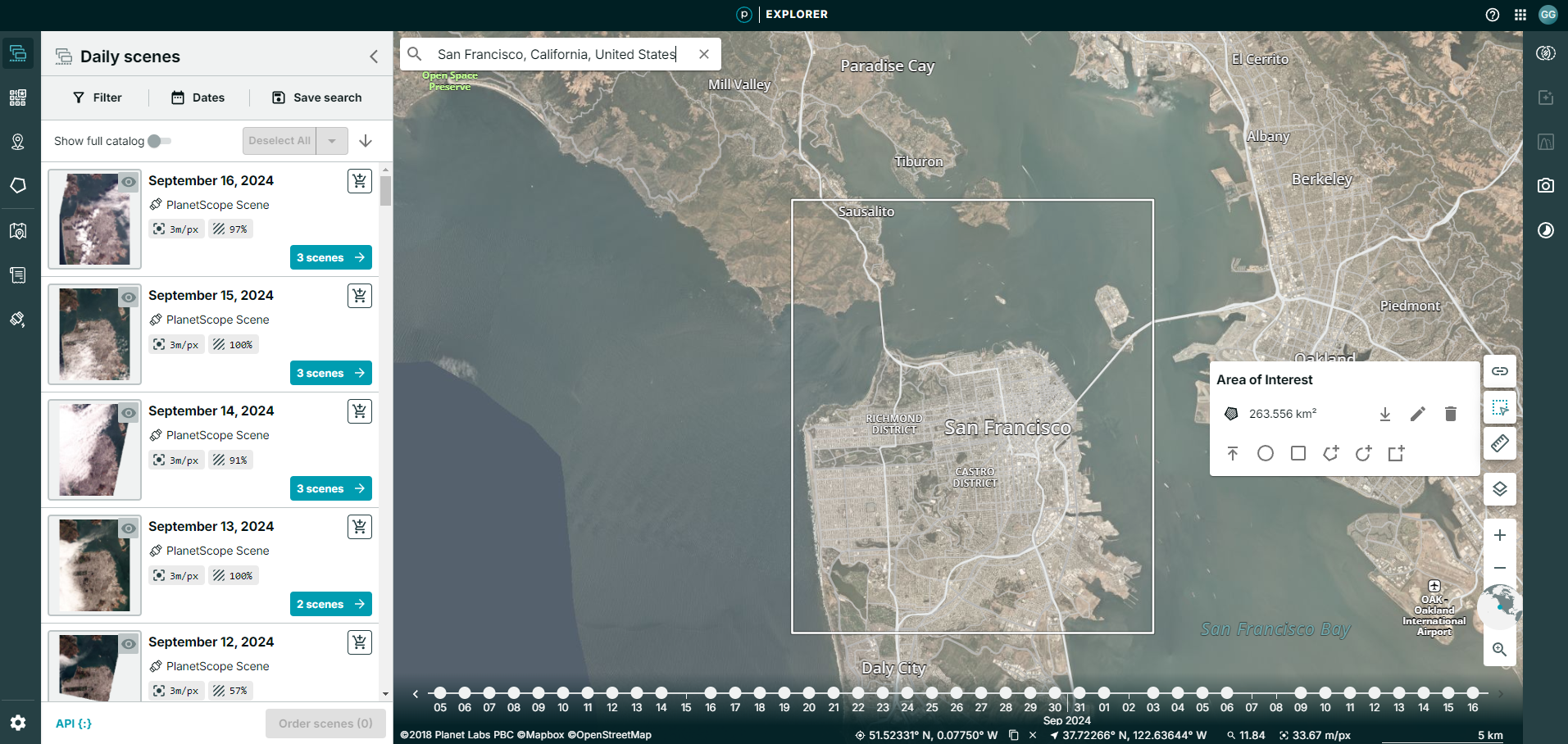
Task: Edit the Area of Interest with the pencil icon
Action: pyautogui.click(x=1417, y=414)
